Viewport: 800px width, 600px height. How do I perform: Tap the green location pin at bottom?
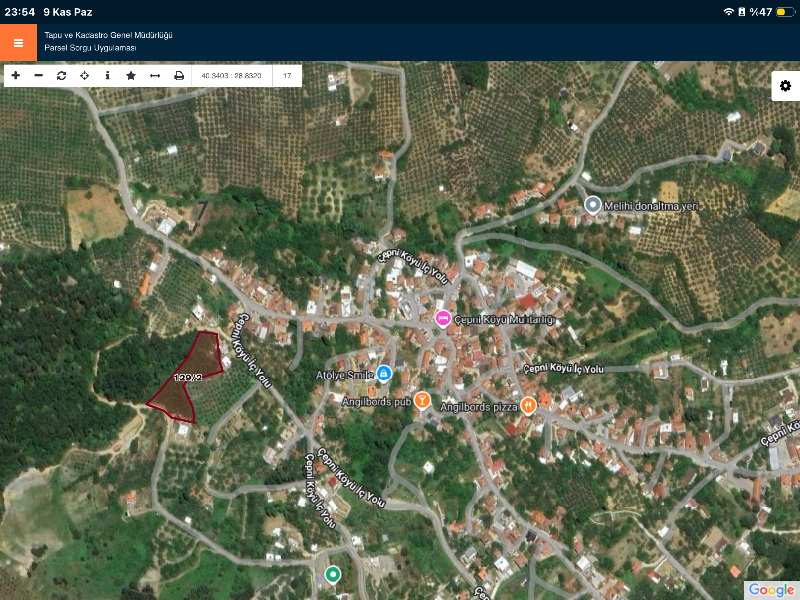[332, 575]
